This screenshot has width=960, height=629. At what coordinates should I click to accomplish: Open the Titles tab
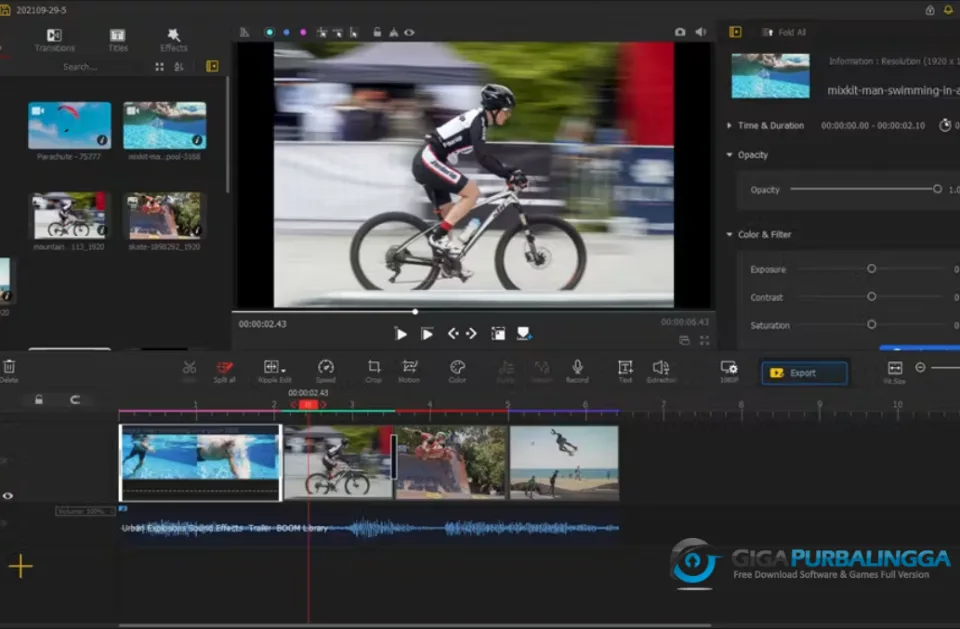click(118, 40)
